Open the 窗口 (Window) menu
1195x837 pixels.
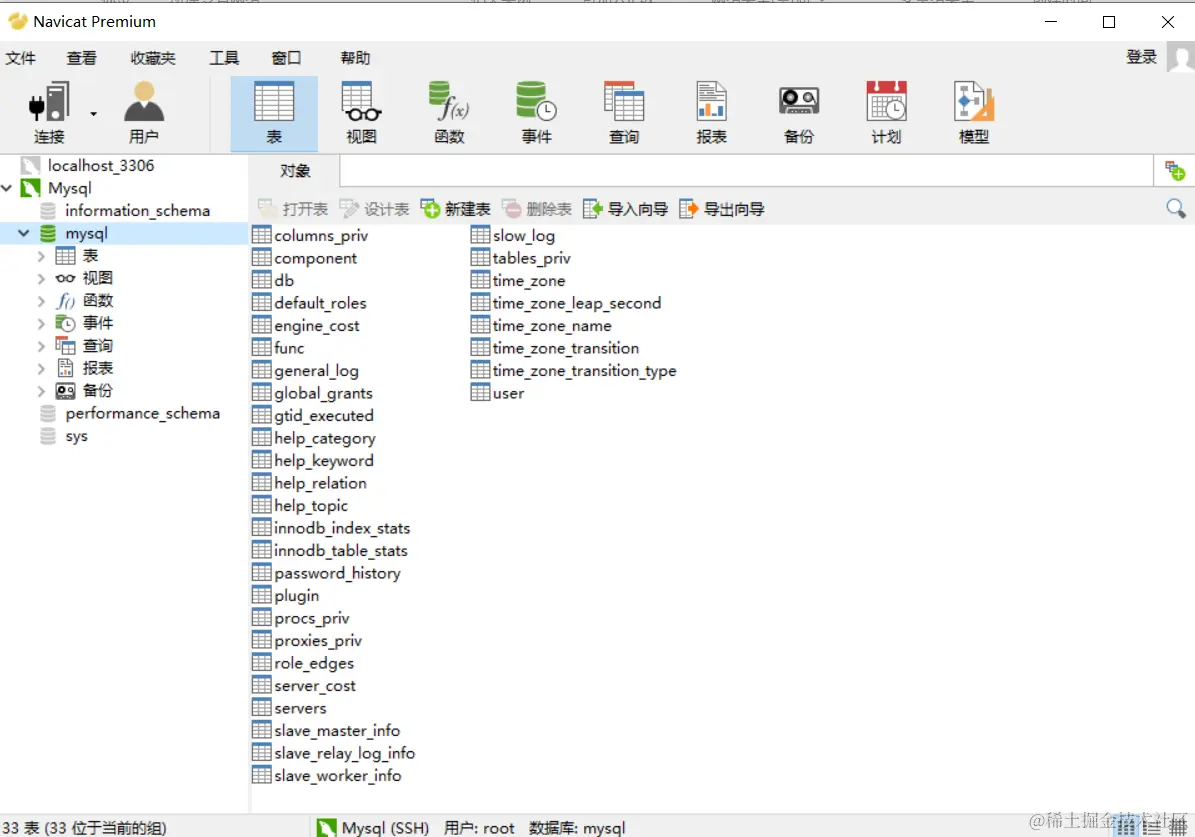[x=286, y=58]
